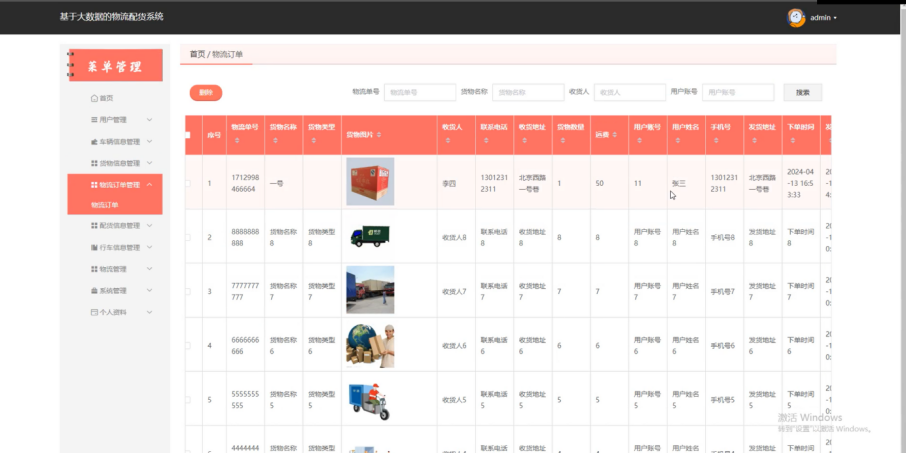Sort table by 下单时间 column arrows

(x=792, y=140)
